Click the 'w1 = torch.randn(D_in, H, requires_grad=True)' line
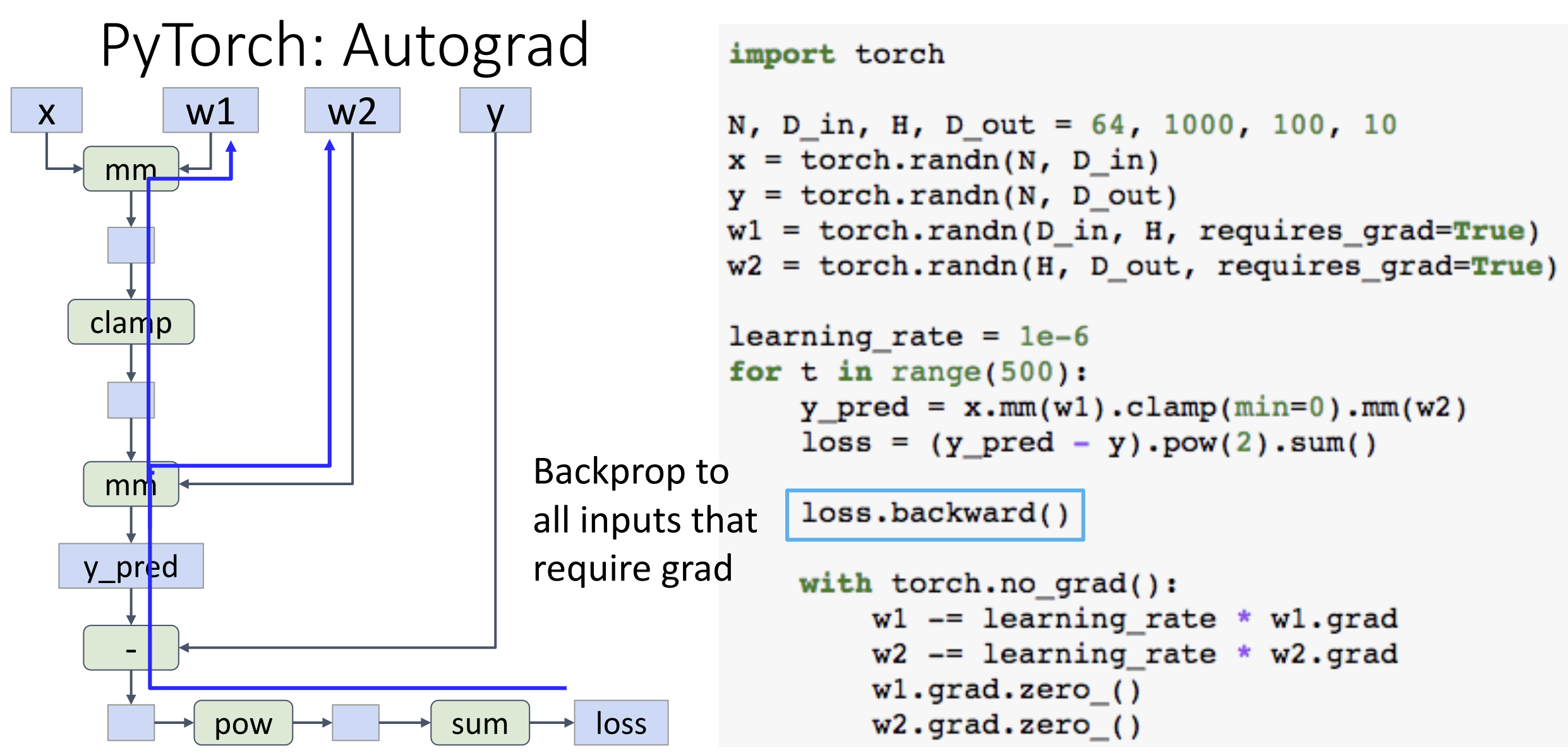This screenshot has width=1568, height=753. (x=1133, y=231)
